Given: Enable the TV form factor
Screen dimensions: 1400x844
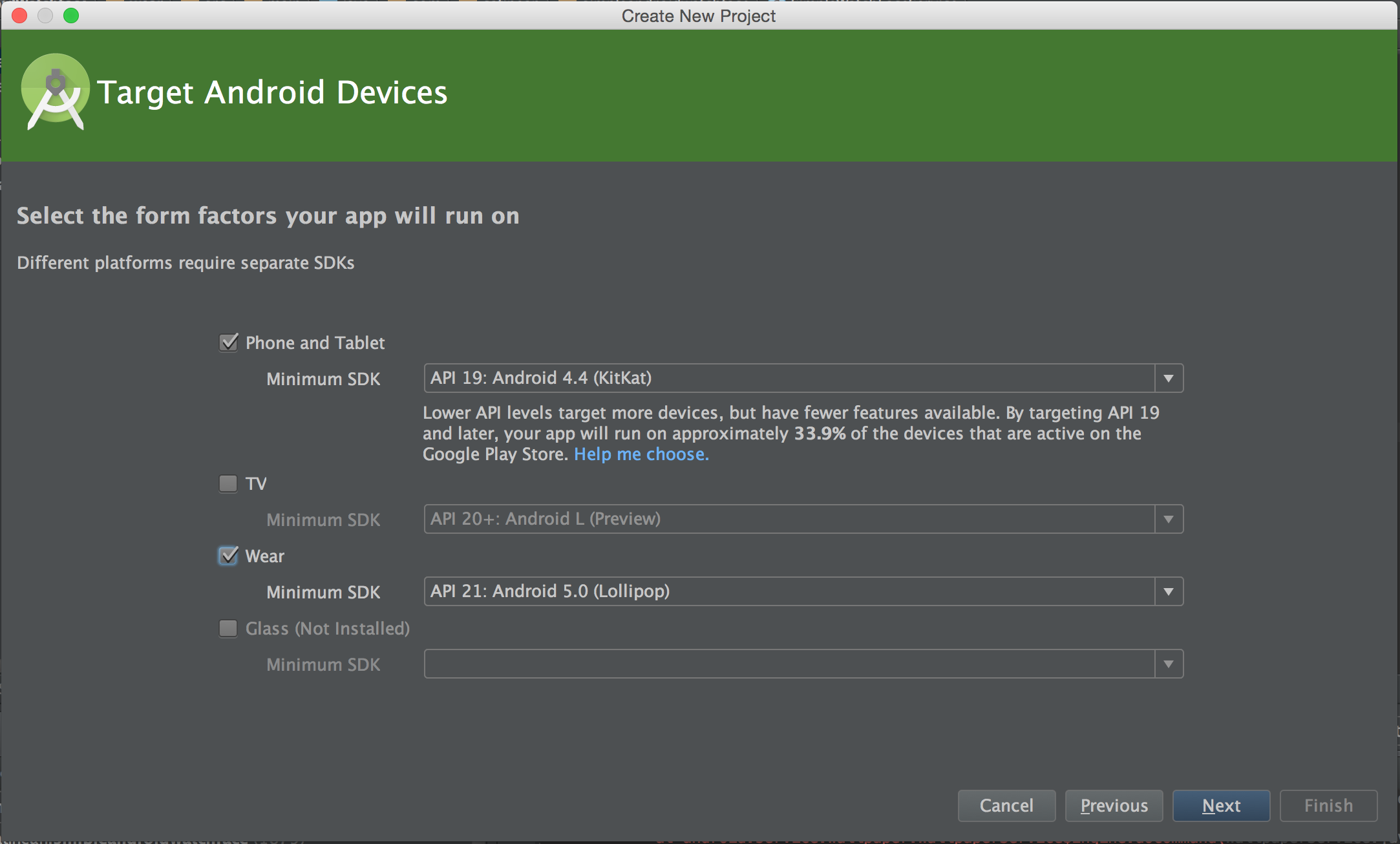Looking at the screenshot, I should pos(228,483).
